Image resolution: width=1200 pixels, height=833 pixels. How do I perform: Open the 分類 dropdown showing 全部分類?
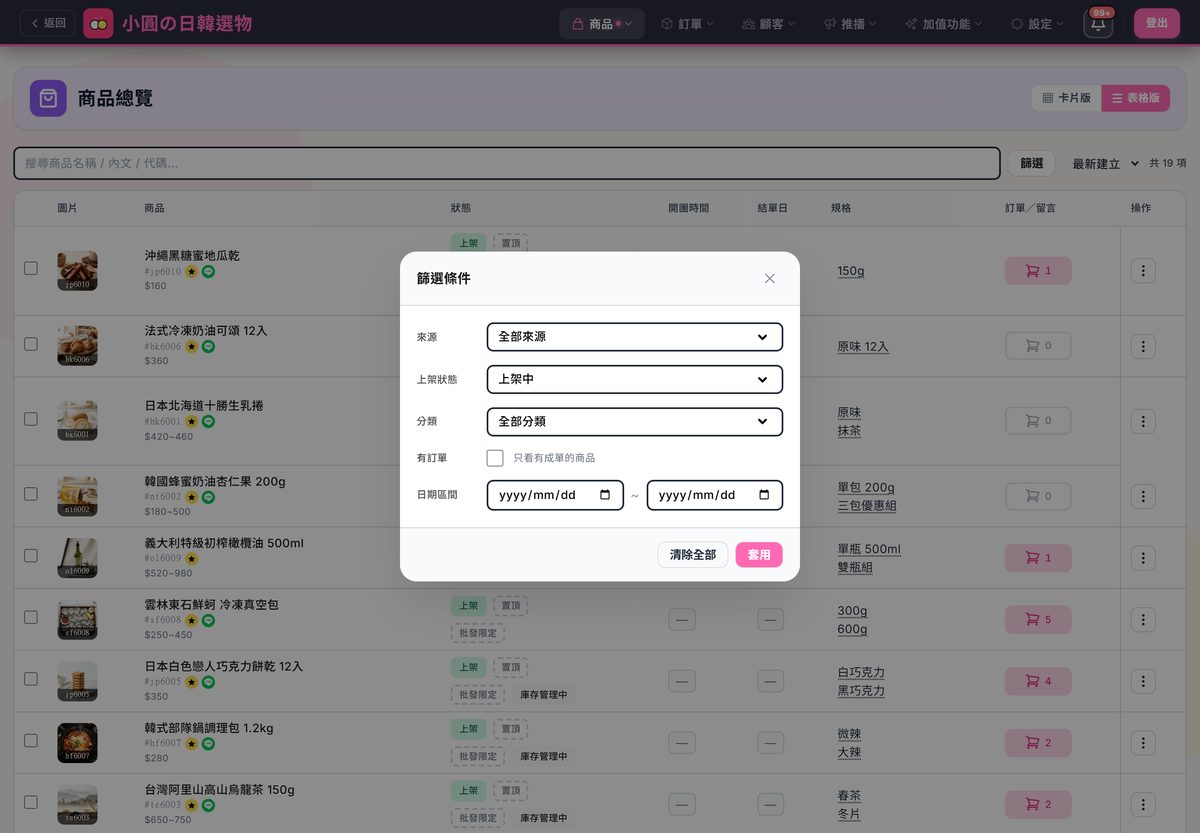click(x=634, y=422)
